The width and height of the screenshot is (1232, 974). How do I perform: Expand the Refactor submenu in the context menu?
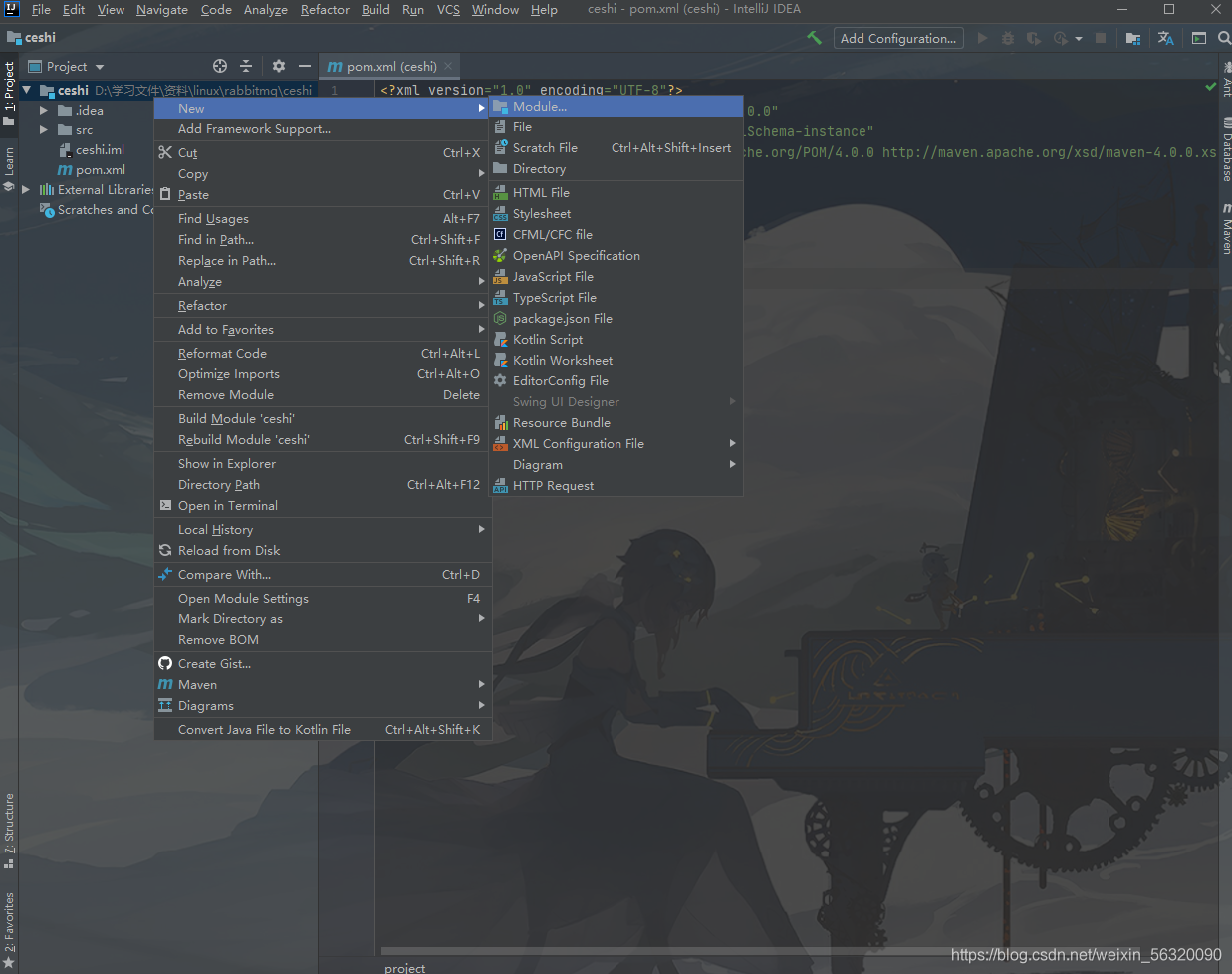[x=323, y=306]
